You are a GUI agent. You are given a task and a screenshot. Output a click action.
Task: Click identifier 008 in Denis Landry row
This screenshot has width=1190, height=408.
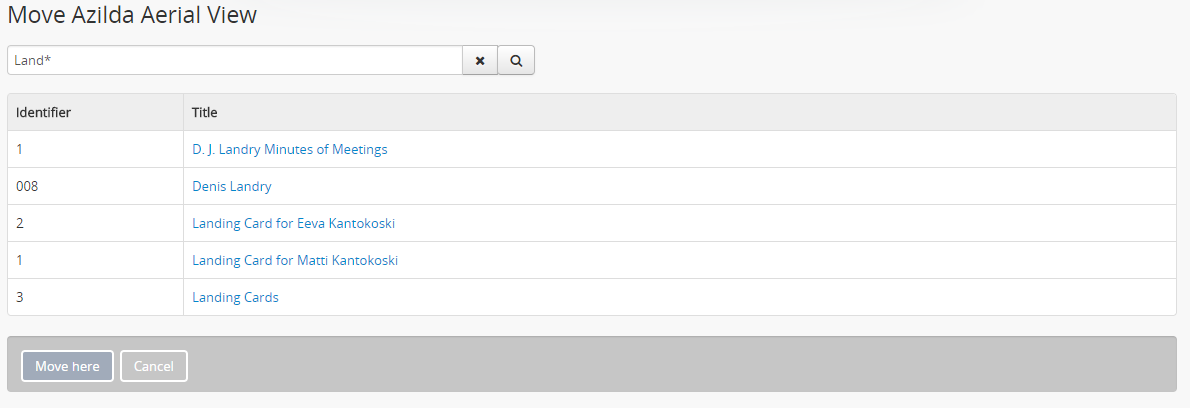click(27, 186)
